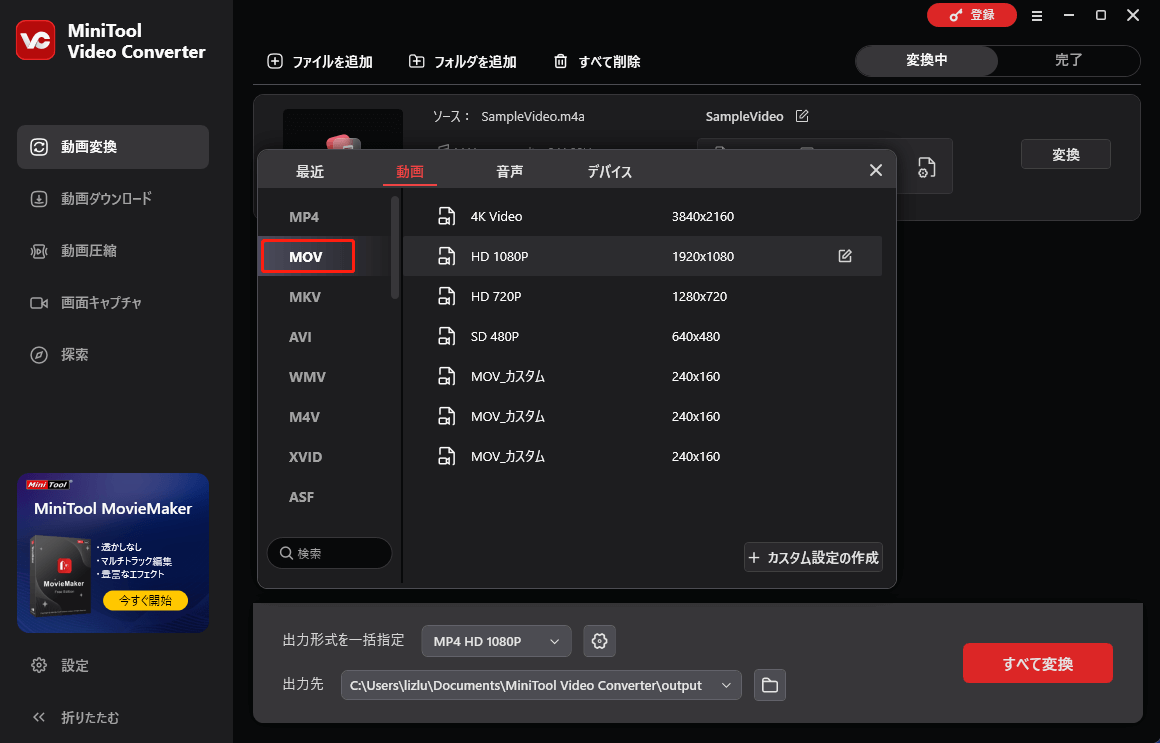The image size is (1160, 743).
Task: Open the 探索 explore section
Action: [112, 354]
